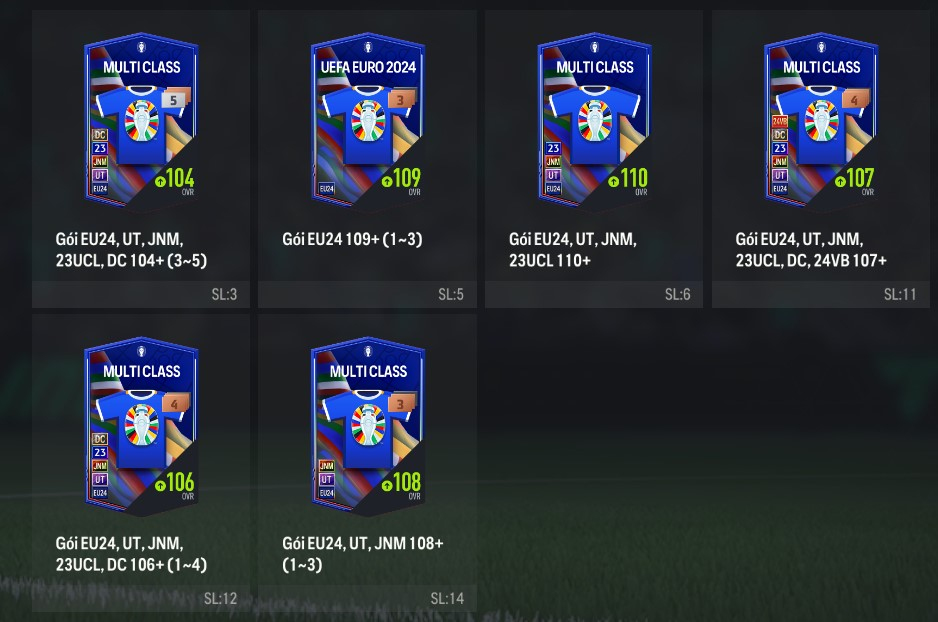Image resolution: width=938 pixels, height=622 pixels.
Task: Open the UEFA EURO 2024 109 OVR pack
Action: [x=368, y=120]
